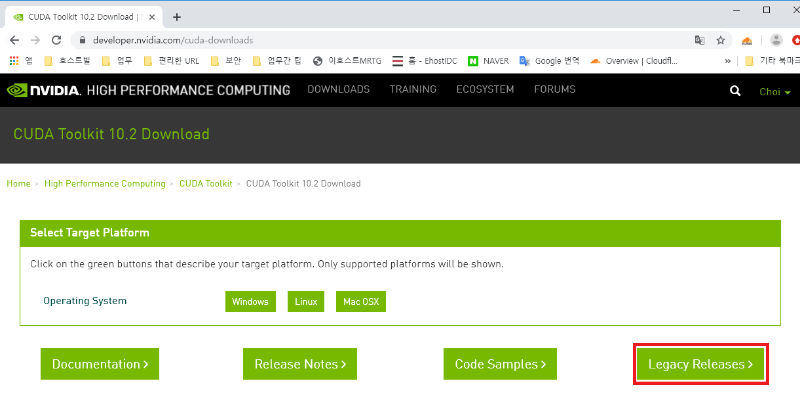
Task: Bookmark this page with the star icon
Action: coord(720,40)
